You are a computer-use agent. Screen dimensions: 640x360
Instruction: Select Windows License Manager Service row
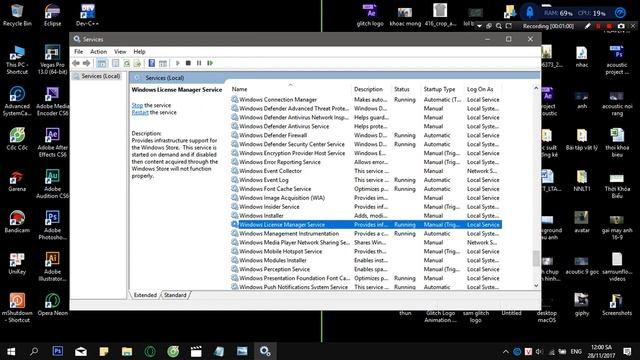pyautogui.click(x=366, y=224)
